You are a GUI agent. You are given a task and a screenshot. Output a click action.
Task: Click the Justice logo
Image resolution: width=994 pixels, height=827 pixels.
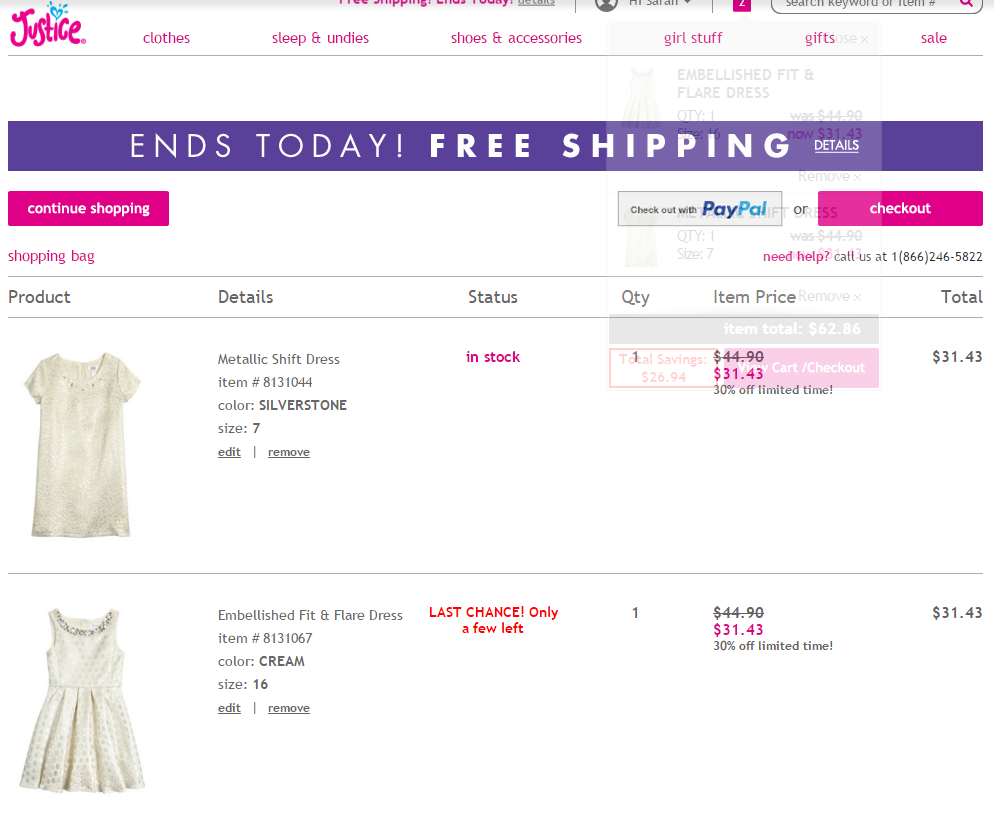point(47,28)
